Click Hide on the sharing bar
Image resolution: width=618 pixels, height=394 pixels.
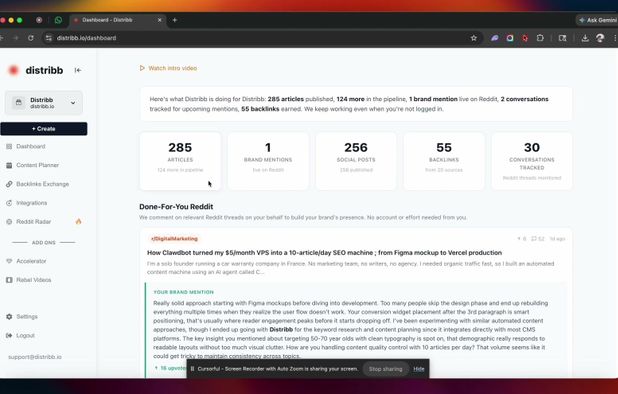pos(419,369)
